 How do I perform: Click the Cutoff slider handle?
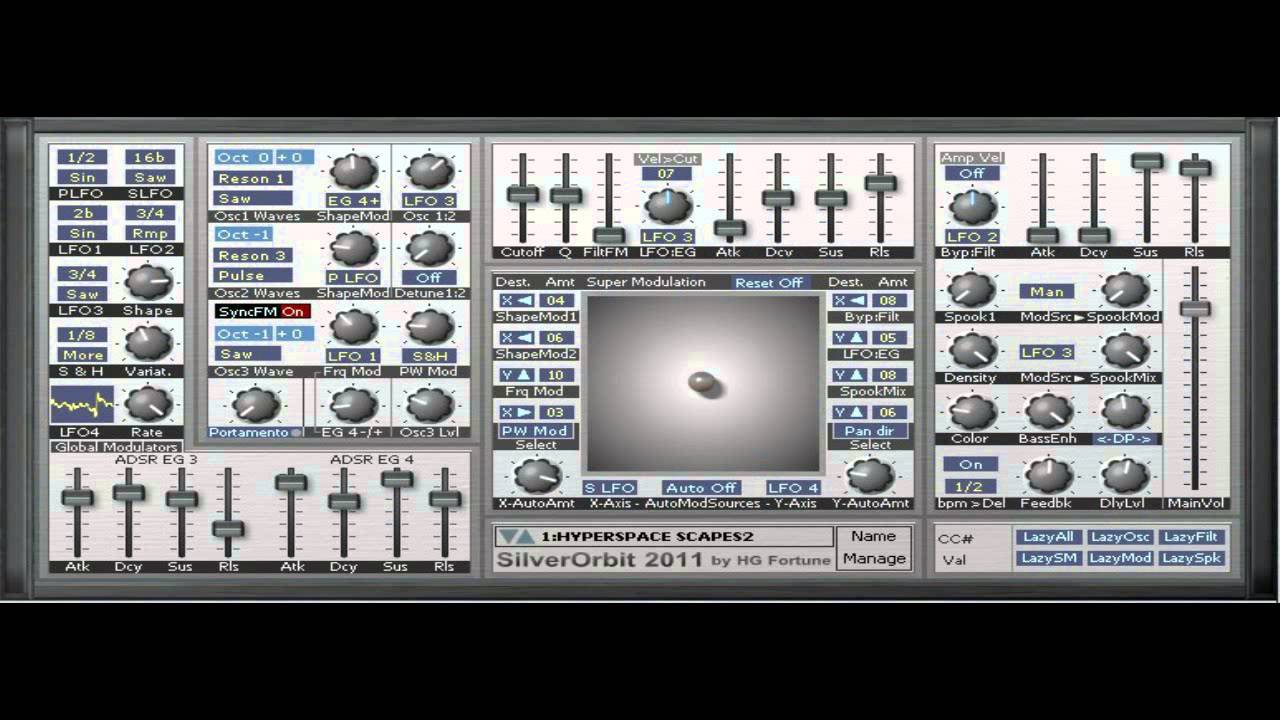pyautogui.click(x=522, y=195)
